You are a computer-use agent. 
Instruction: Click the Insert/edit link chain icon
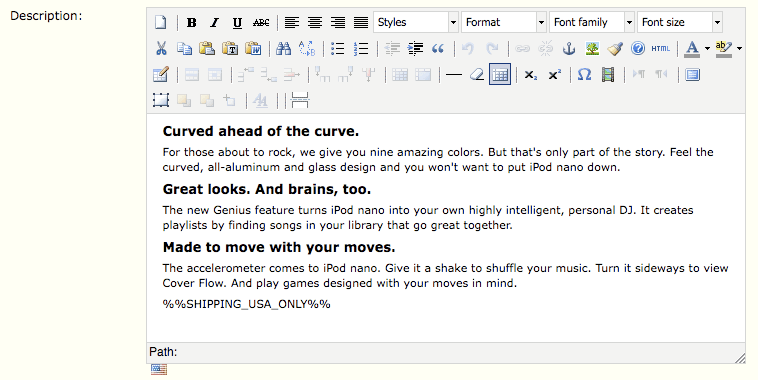(522, 48)
